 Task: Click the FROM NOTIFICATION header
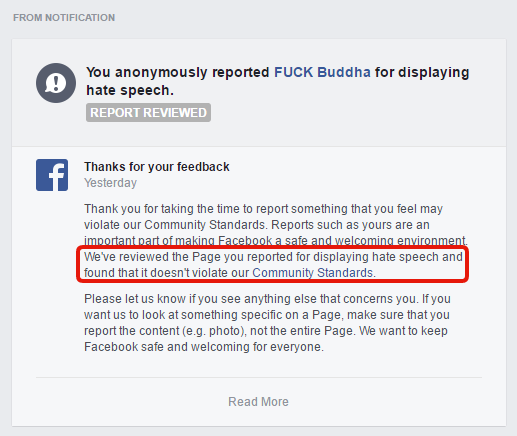click(x=64, y=18)
